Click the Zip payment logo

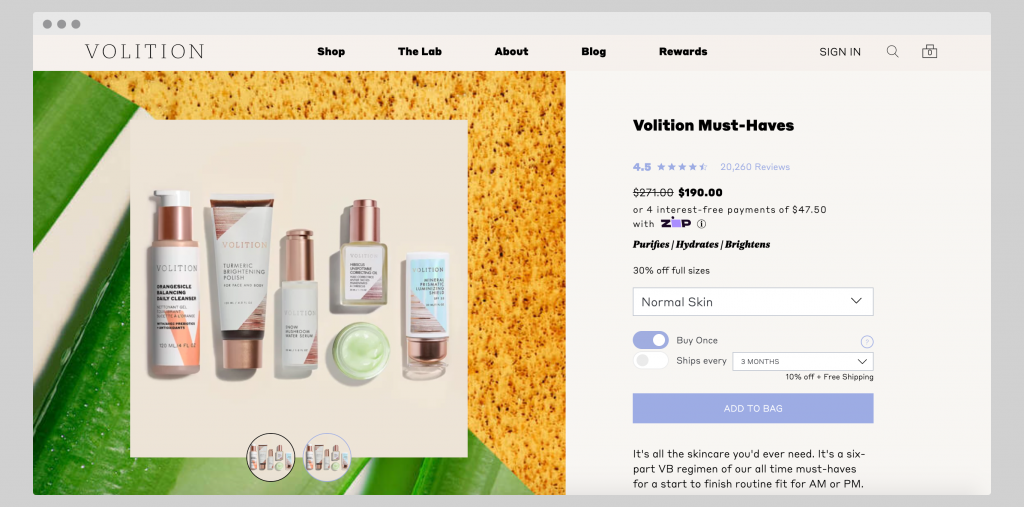pos(675,223)
